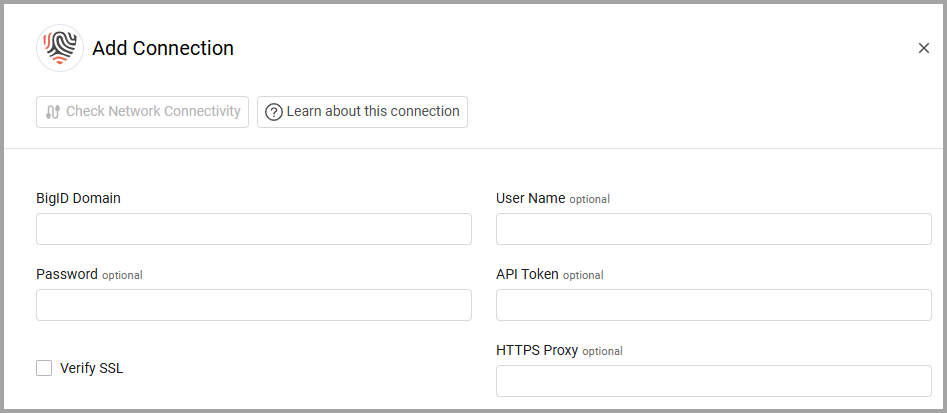
Task: Click the Verify SSL label text
Action: [x=92, y=368]
